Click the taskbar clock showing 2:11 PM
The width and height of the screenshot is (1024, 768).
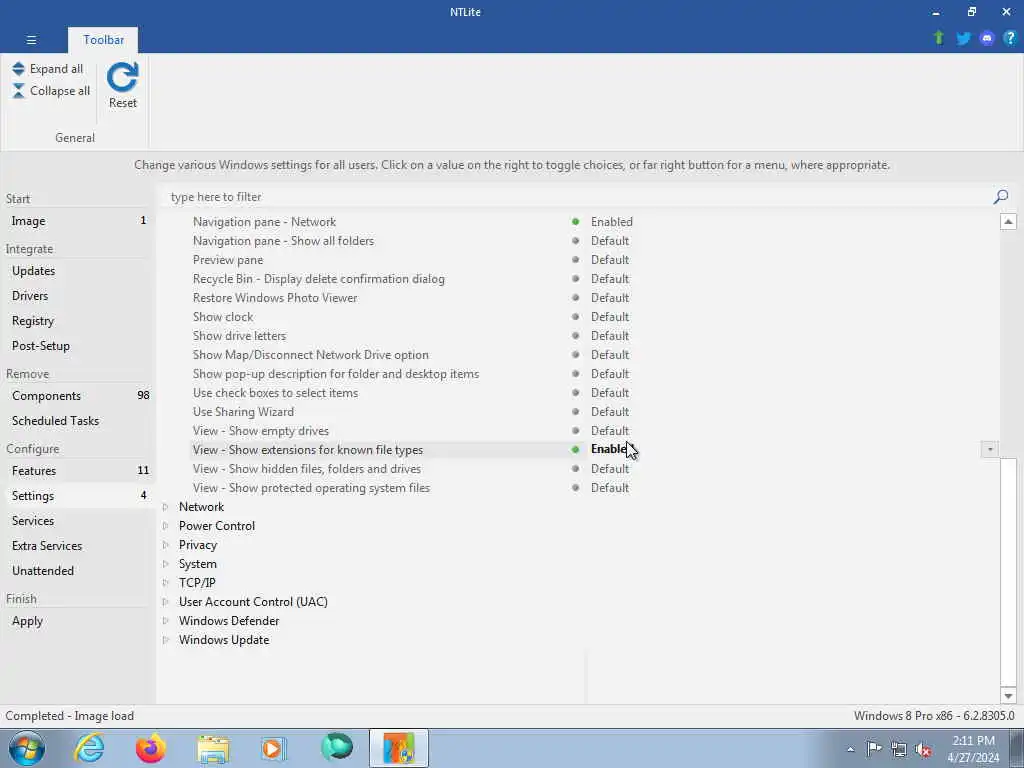coord(973,749)
